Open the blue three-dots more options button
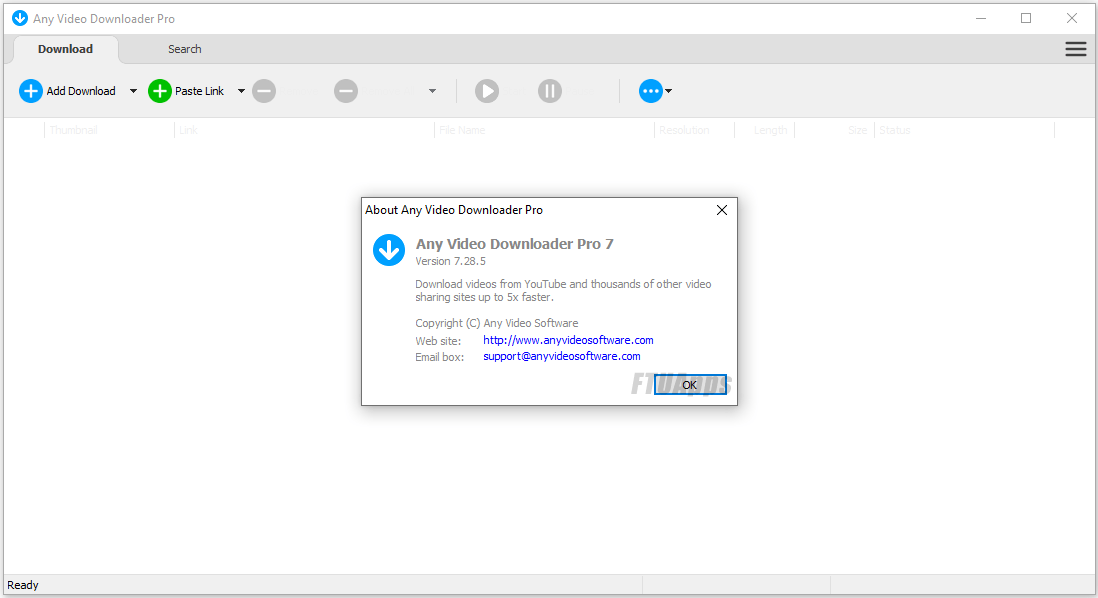1098x598 pixels. pyautogui.click(x=651, y=91)
